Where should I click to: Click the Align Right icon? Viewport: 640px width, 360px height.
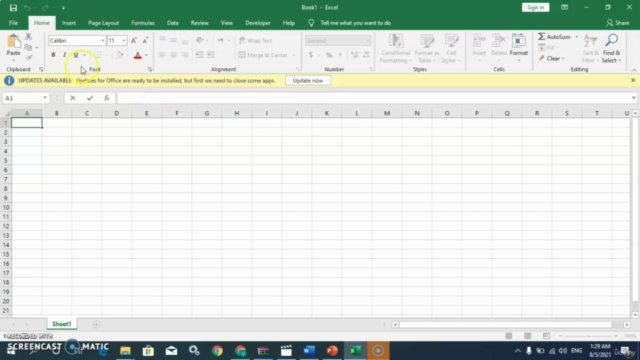(185, 55)
